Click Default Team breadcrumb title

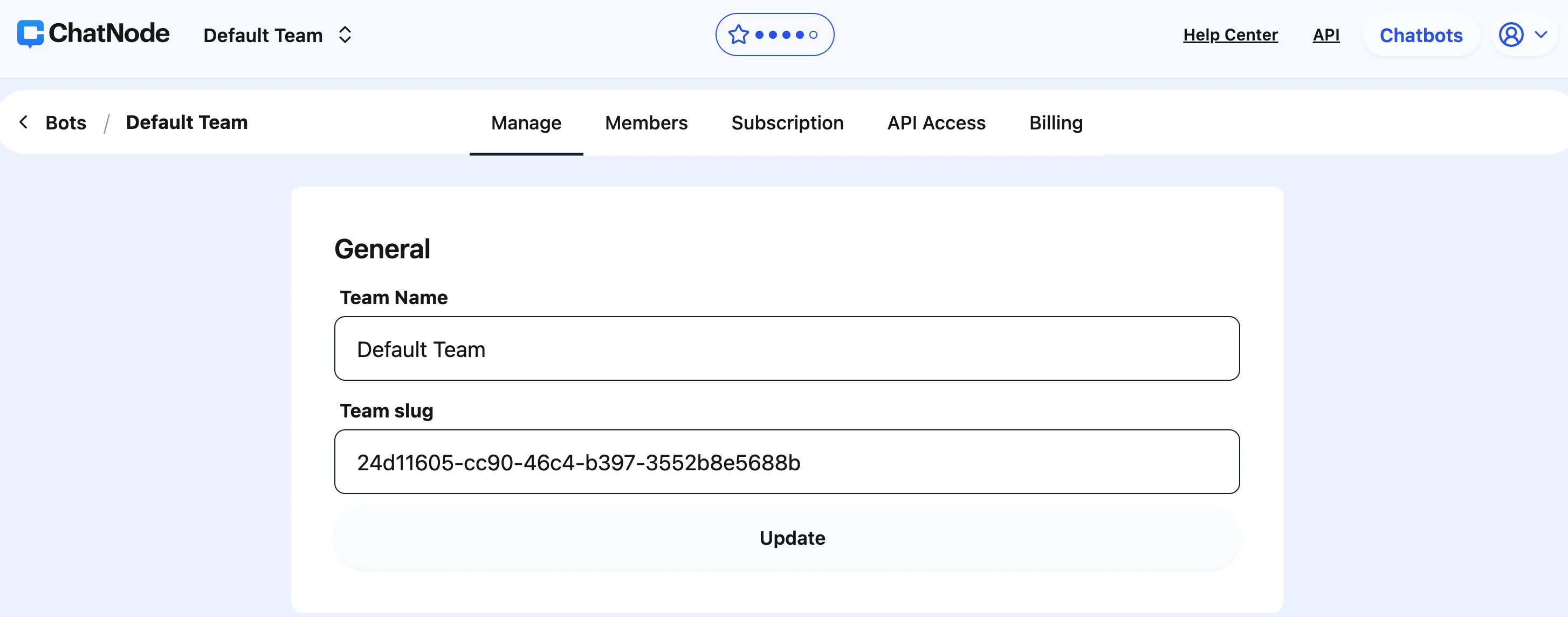click(186, 122)
